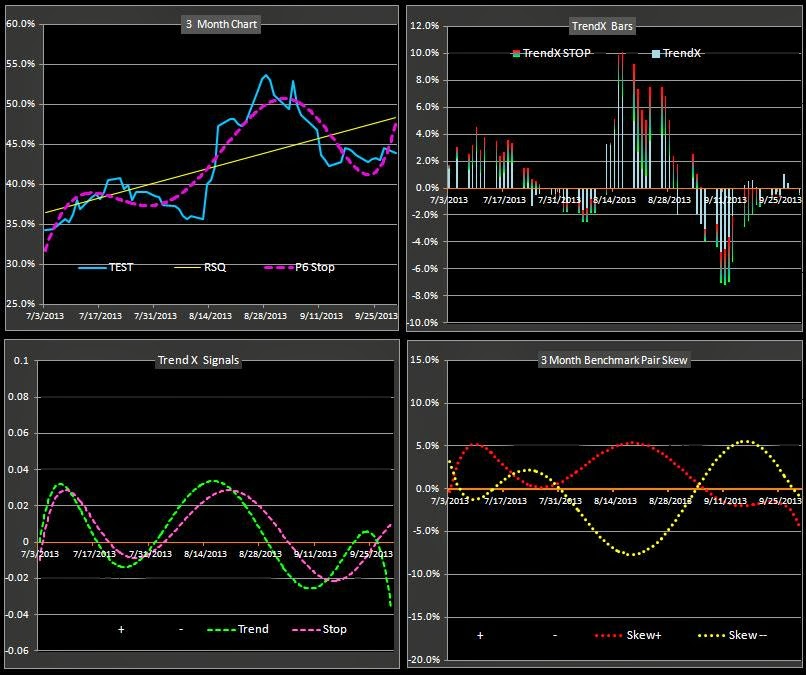Click the P6 Stop legend entry

[300, 267]
